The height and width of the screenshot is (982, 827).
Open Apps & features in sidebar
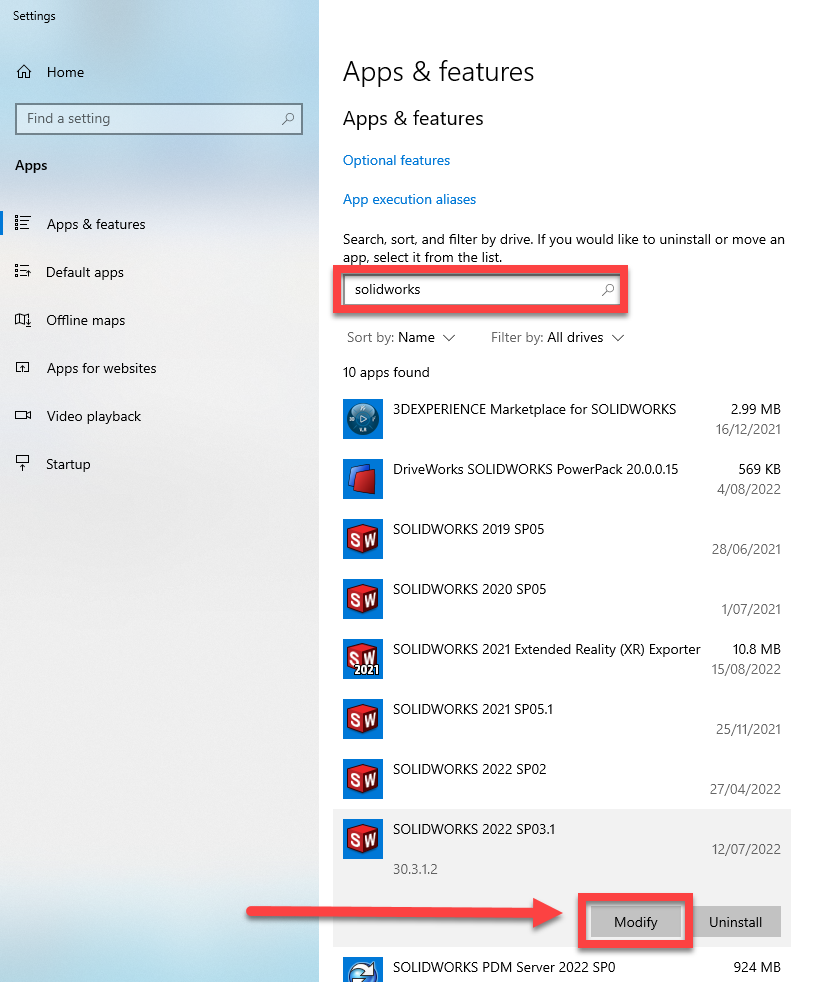point(160,224)
